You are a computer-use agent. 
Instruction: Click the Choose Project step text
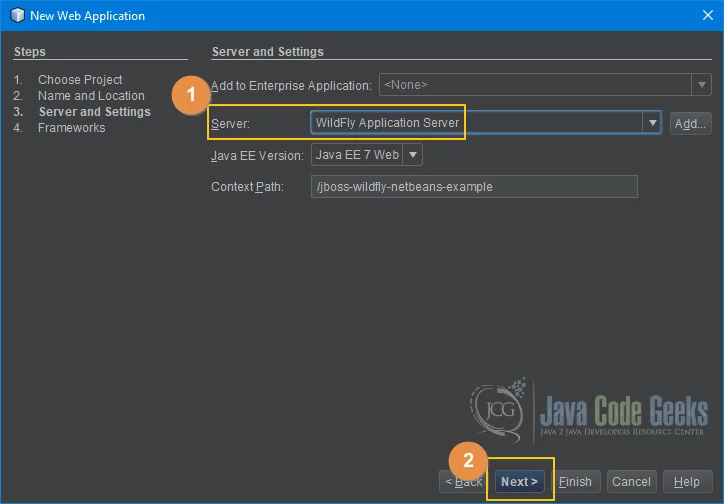pyautogui.click(x=80, y=79)
